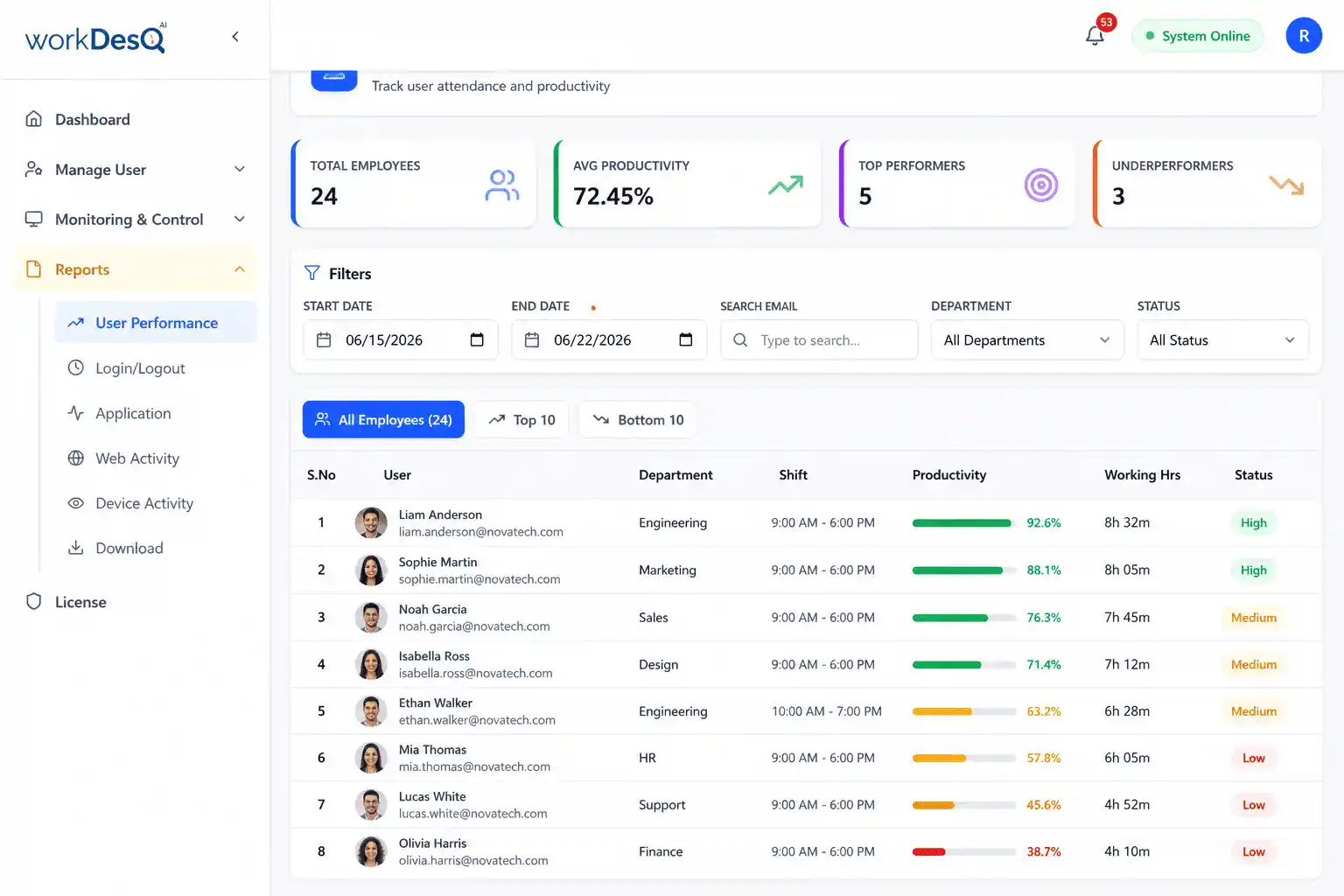Click the Finance department cell

coord(661,851)
